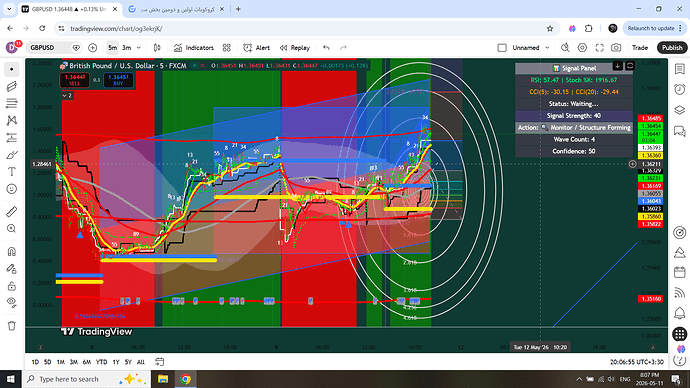Open the news feed icon in right sidebar

(679, 293)
